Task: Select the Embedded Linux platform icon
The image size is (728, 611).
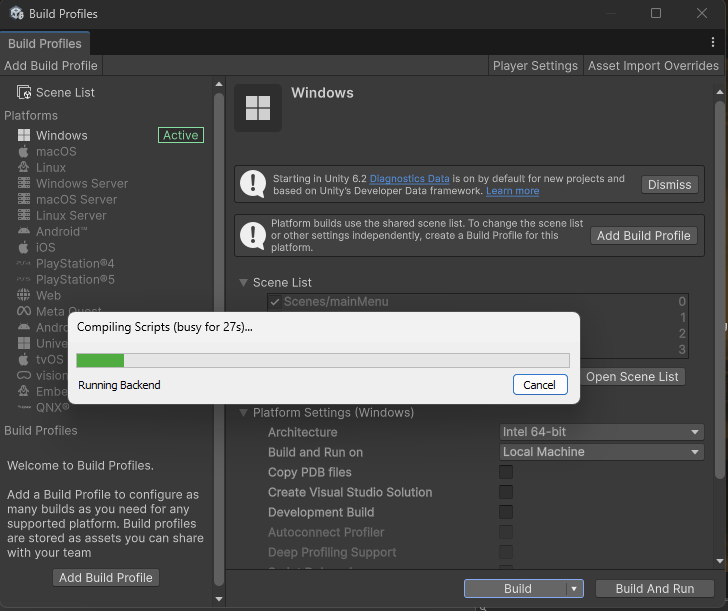Action: [24, 391]
